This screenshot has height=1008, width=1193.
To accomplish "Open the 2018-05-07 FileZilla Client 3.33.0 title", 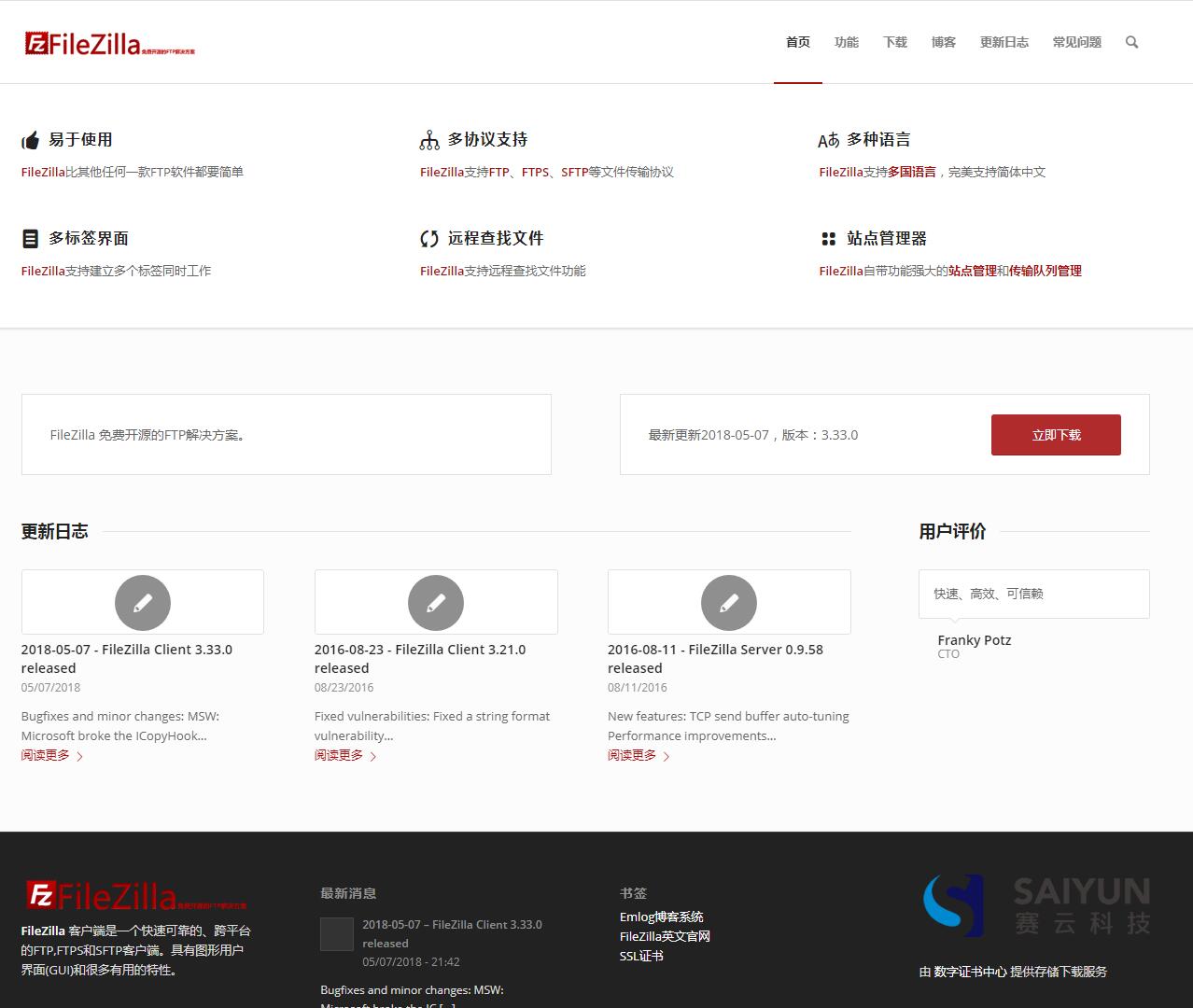I will [127, 659].
